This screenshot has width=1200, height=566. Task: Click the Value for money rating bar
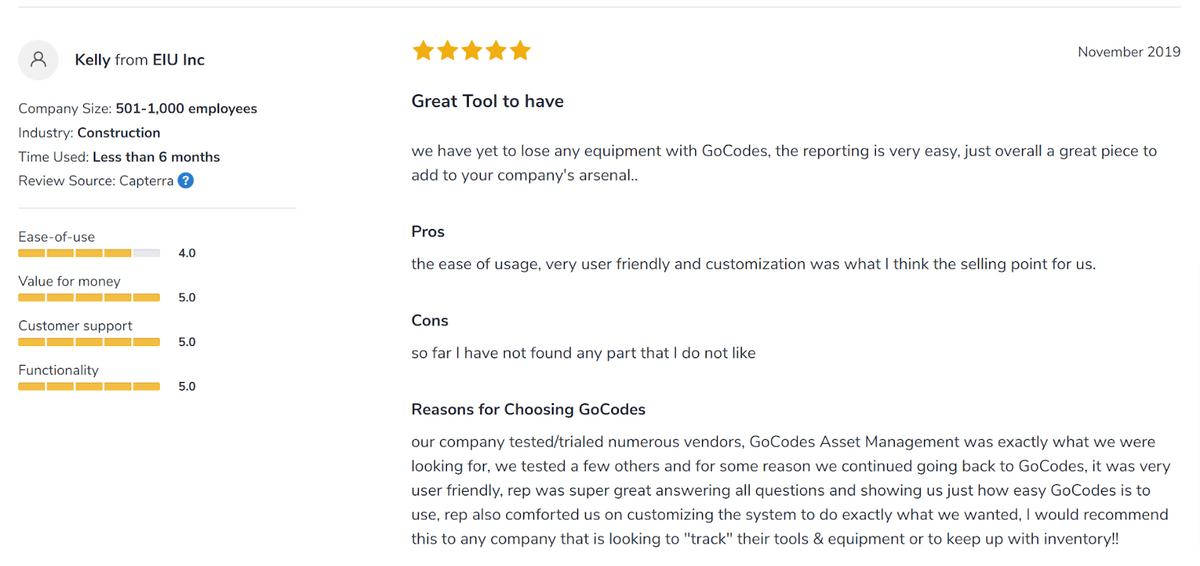click(x=89, y=298)
